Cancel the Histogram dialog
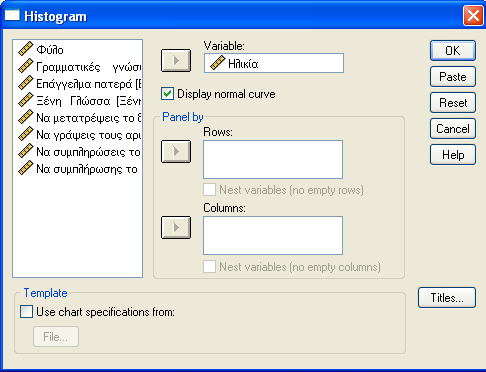This screenshot has height=372, width=486. click(x=453, y=129)
